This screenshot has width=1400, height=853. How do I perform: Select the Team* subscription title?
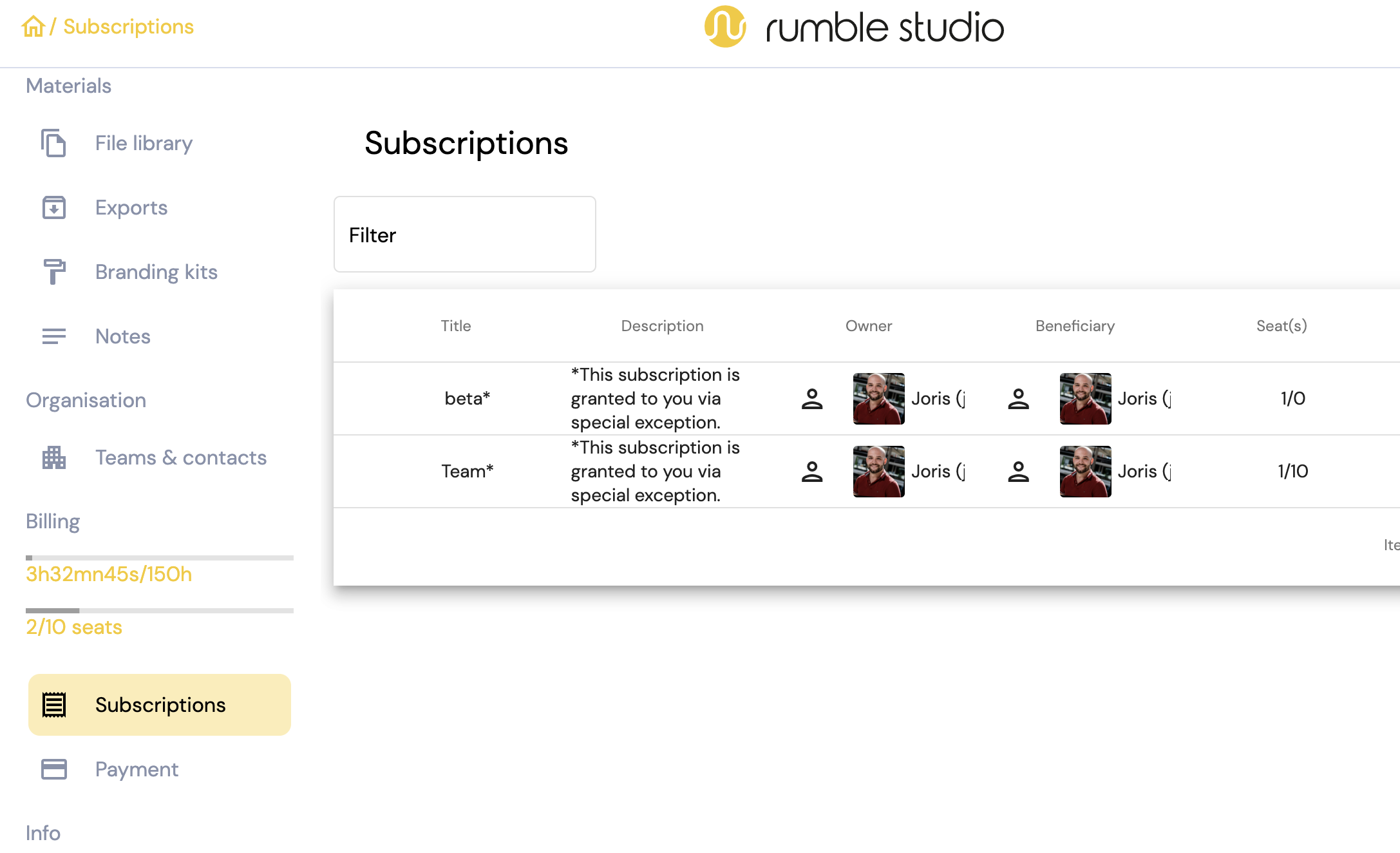coord(468,472)
